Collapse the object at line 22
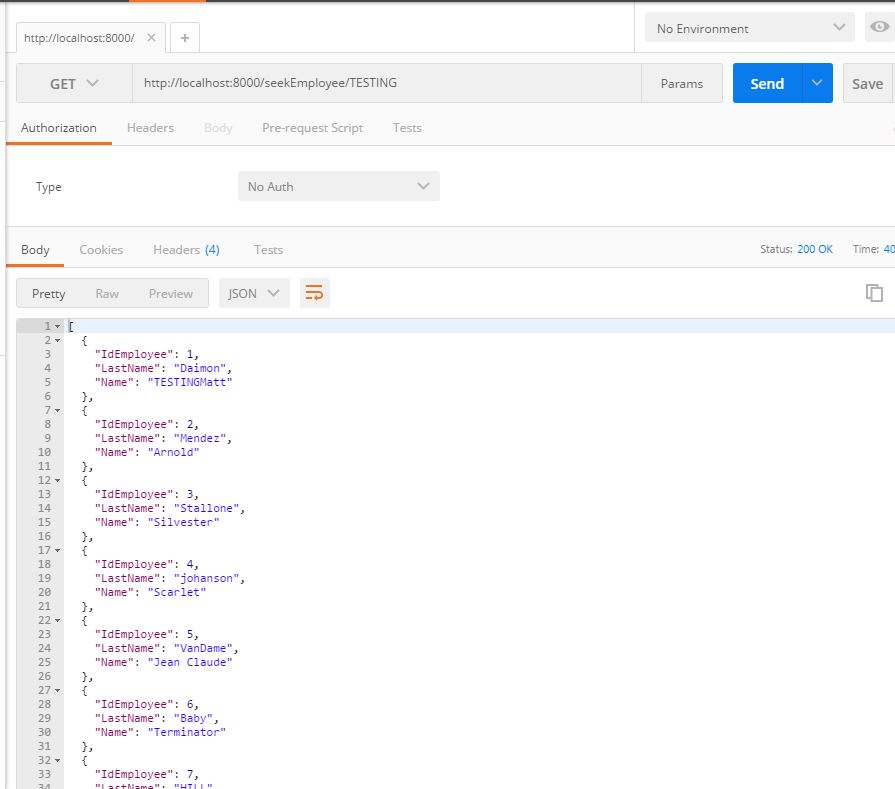The height and width of the screenshot is (789, 895). click(x=58, y=621)
